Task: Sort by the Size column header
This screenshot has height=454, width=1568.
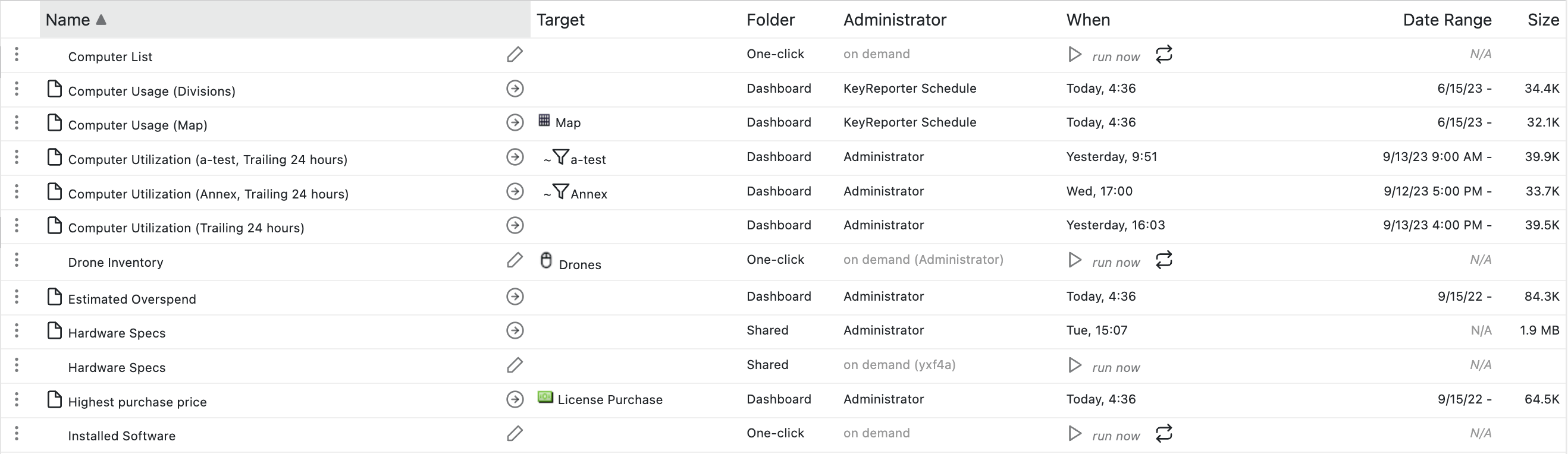Action: 1542,20
